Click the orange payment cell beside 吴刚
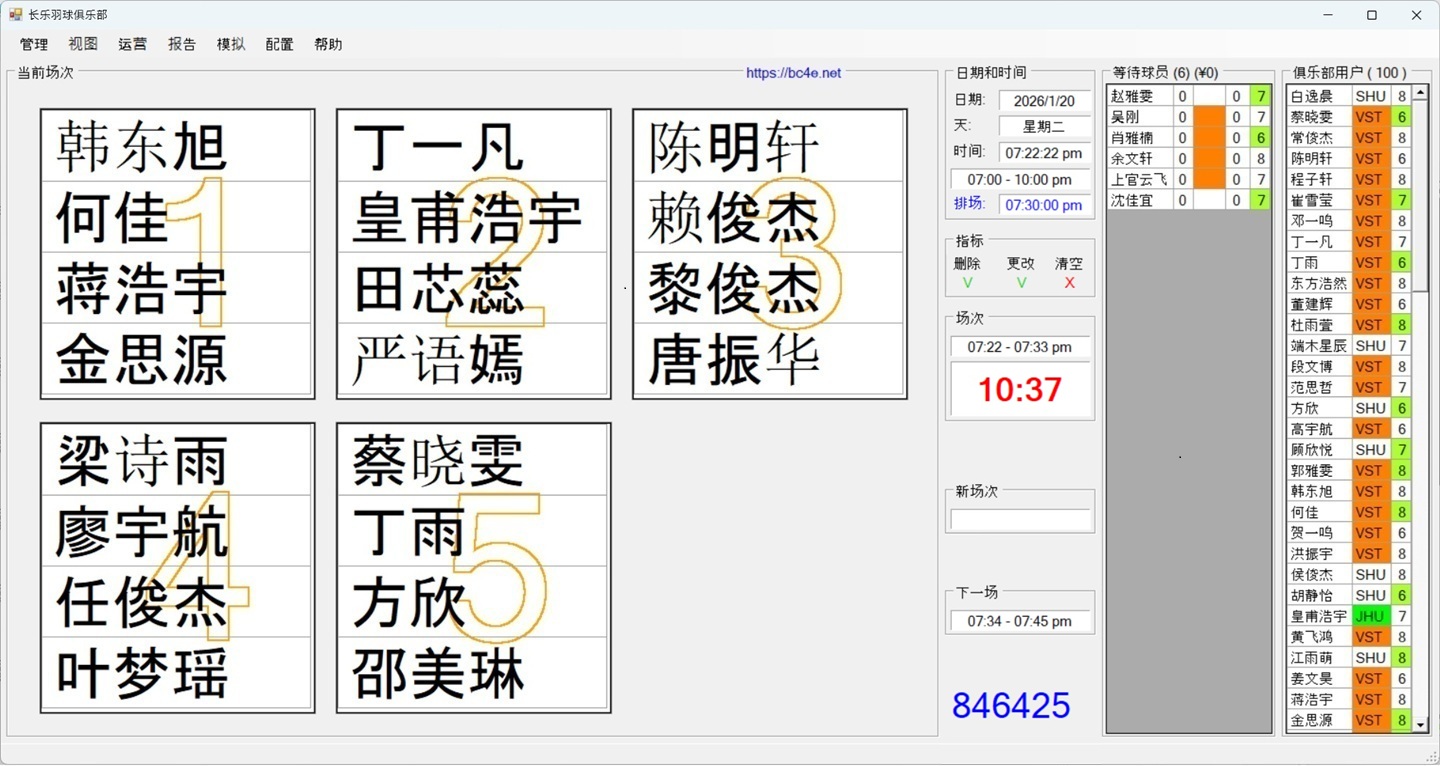This screenshot has height=766, width=1440. 1210,116
